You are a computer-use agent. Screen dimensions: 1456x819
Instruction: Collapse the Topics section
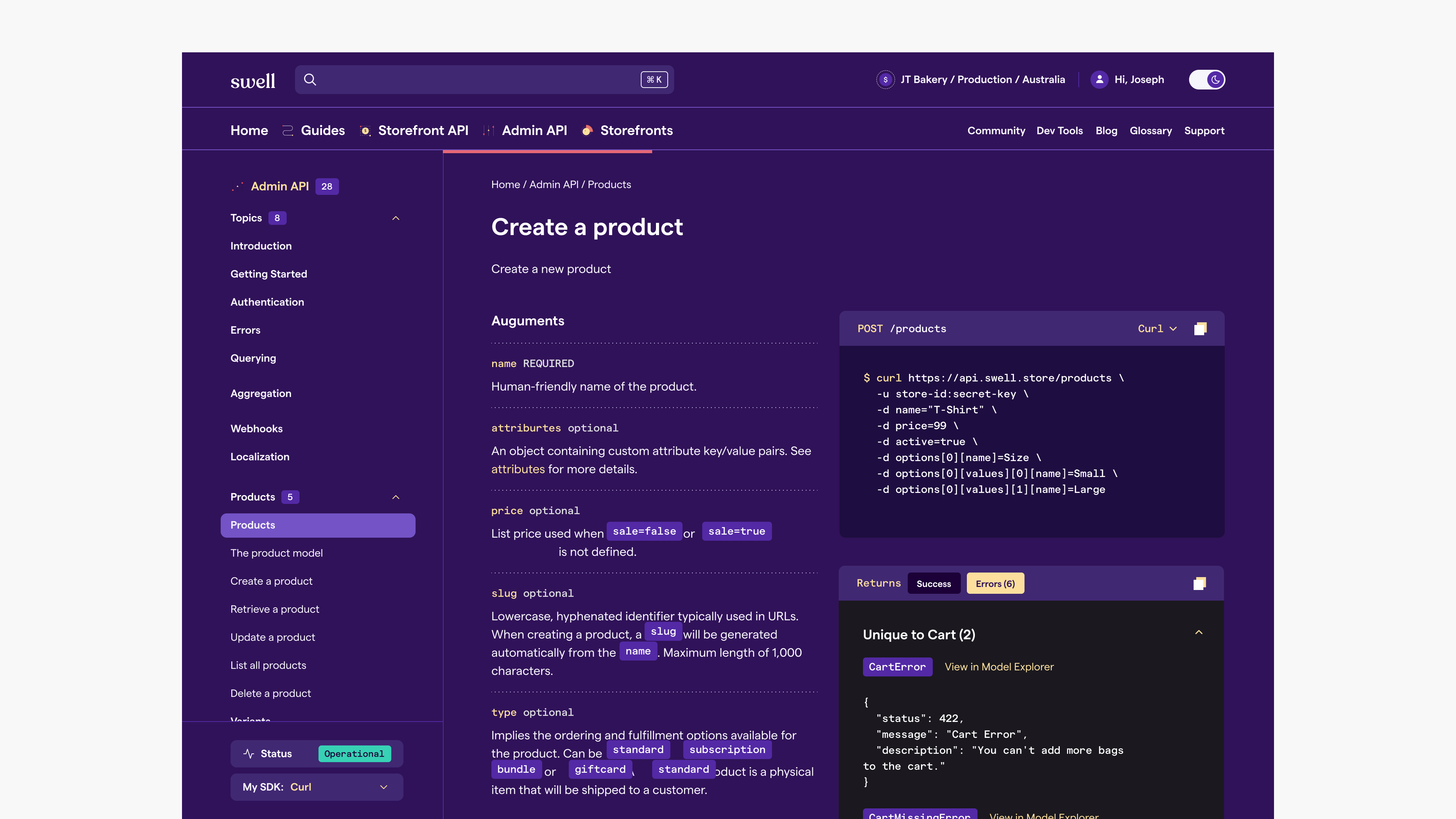[395, 218]
